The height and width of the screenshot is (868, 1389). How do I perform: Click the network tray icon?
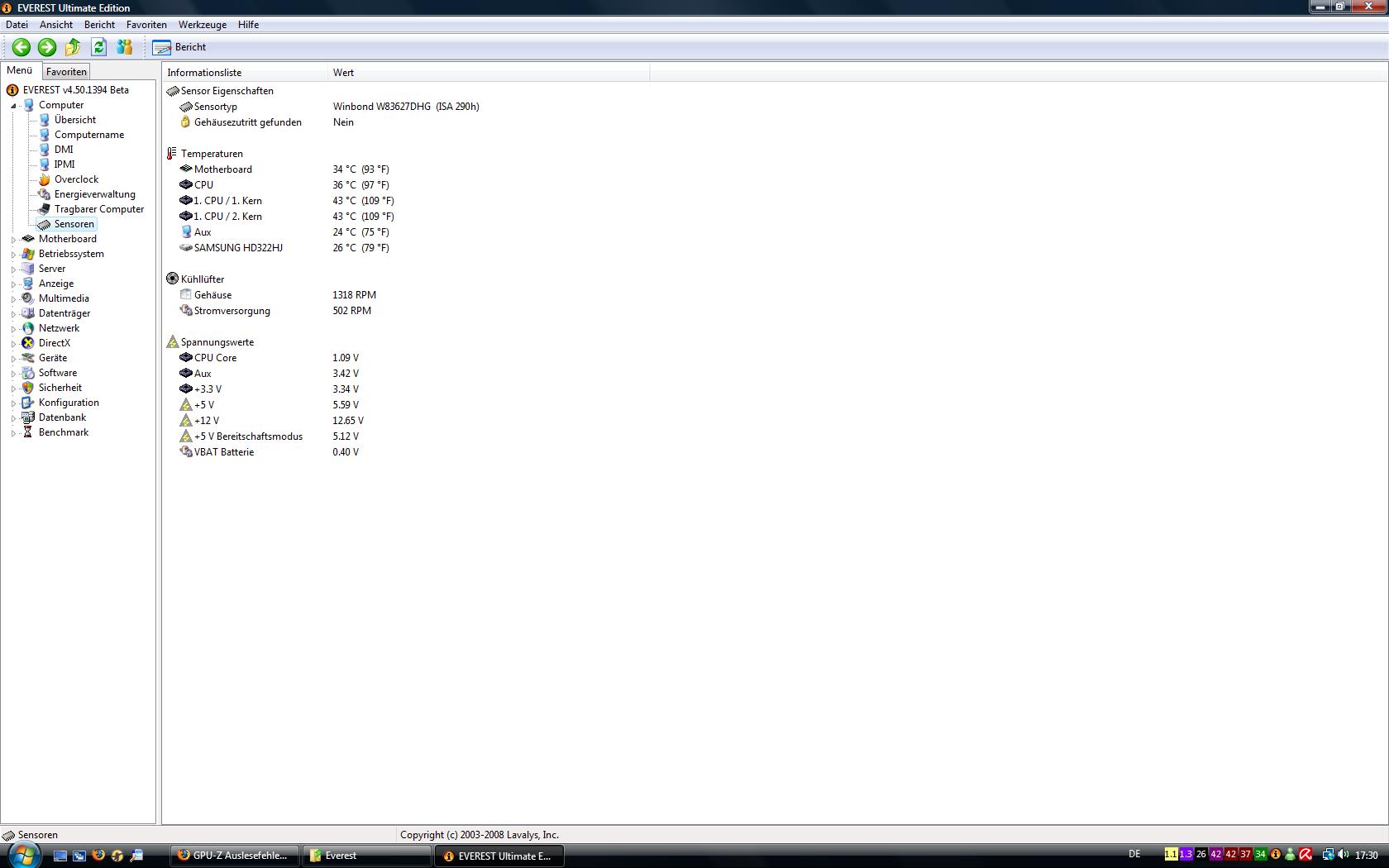[x=1328, y=855]
